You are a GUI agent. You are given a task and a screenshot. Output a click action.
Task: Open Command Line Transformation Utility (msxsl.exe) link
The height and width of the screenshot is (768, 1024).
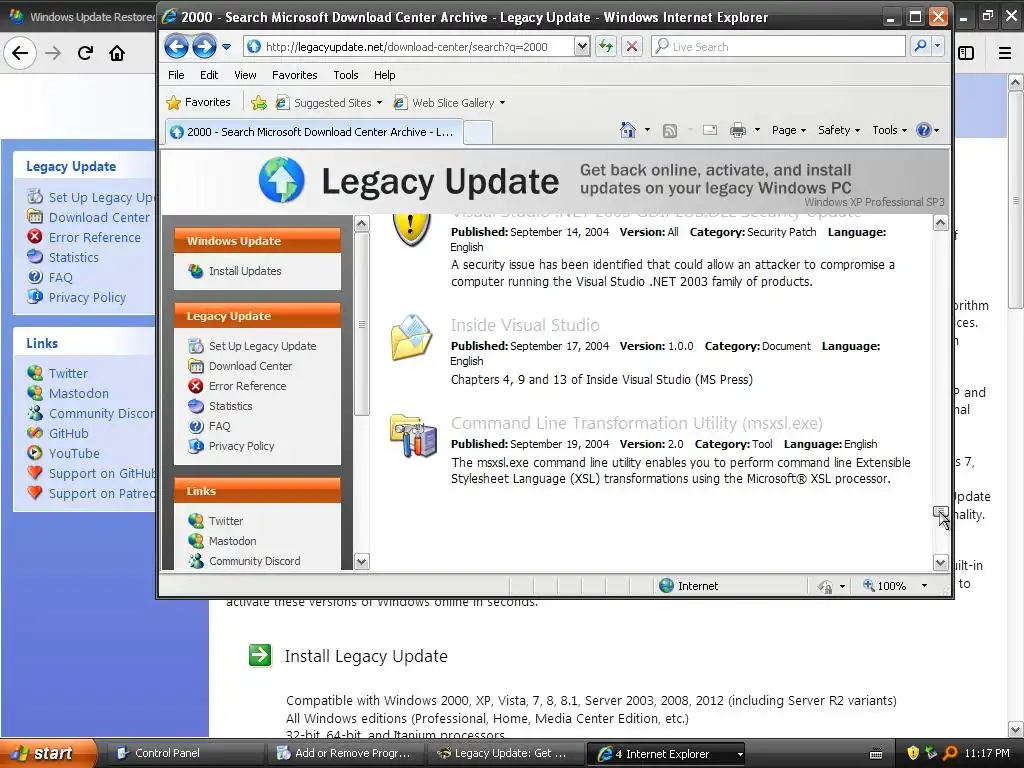[x=637, y=423]
